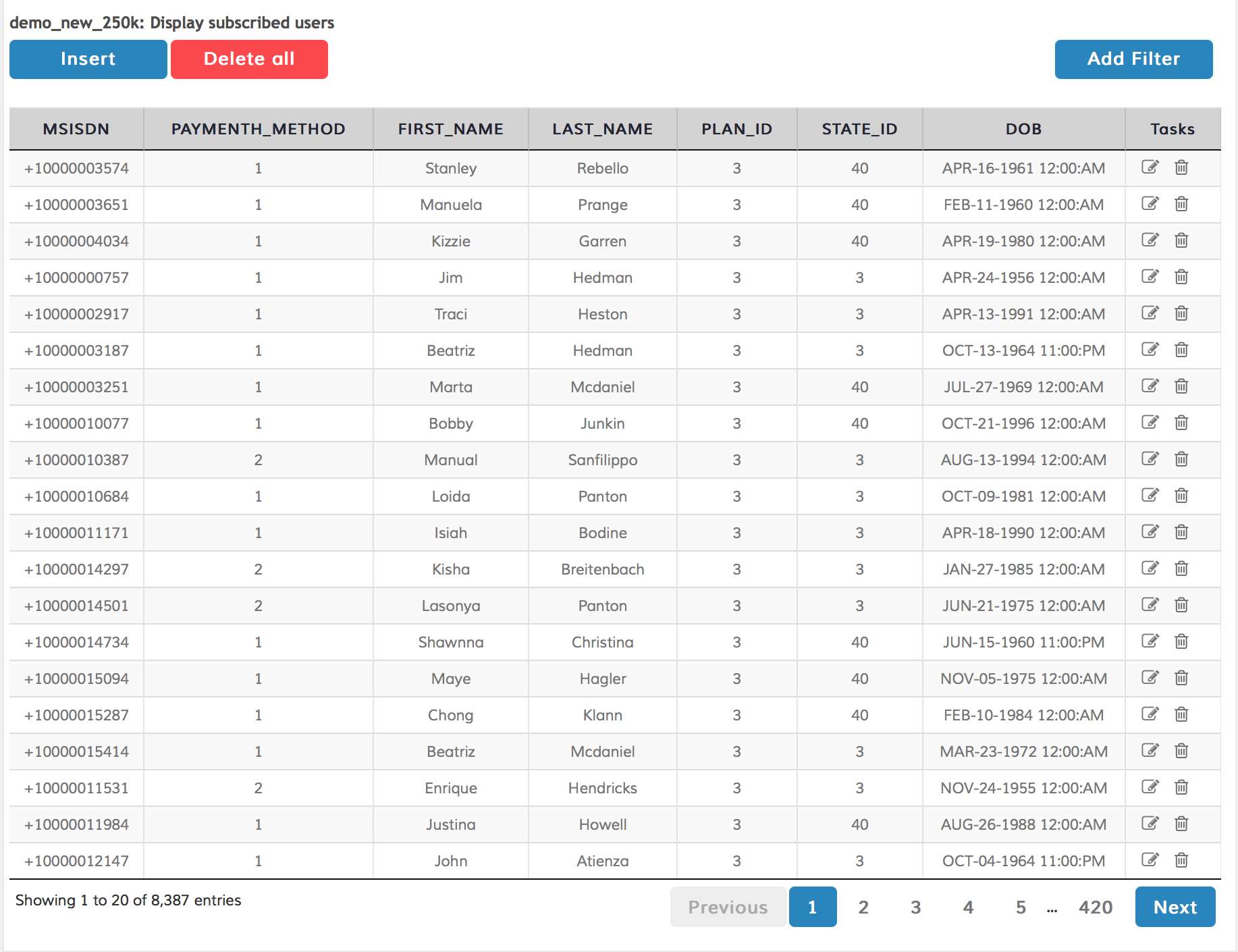Delete the John Atienza row
Screen dimensions: 1238x952
[x=1181, y=860]
